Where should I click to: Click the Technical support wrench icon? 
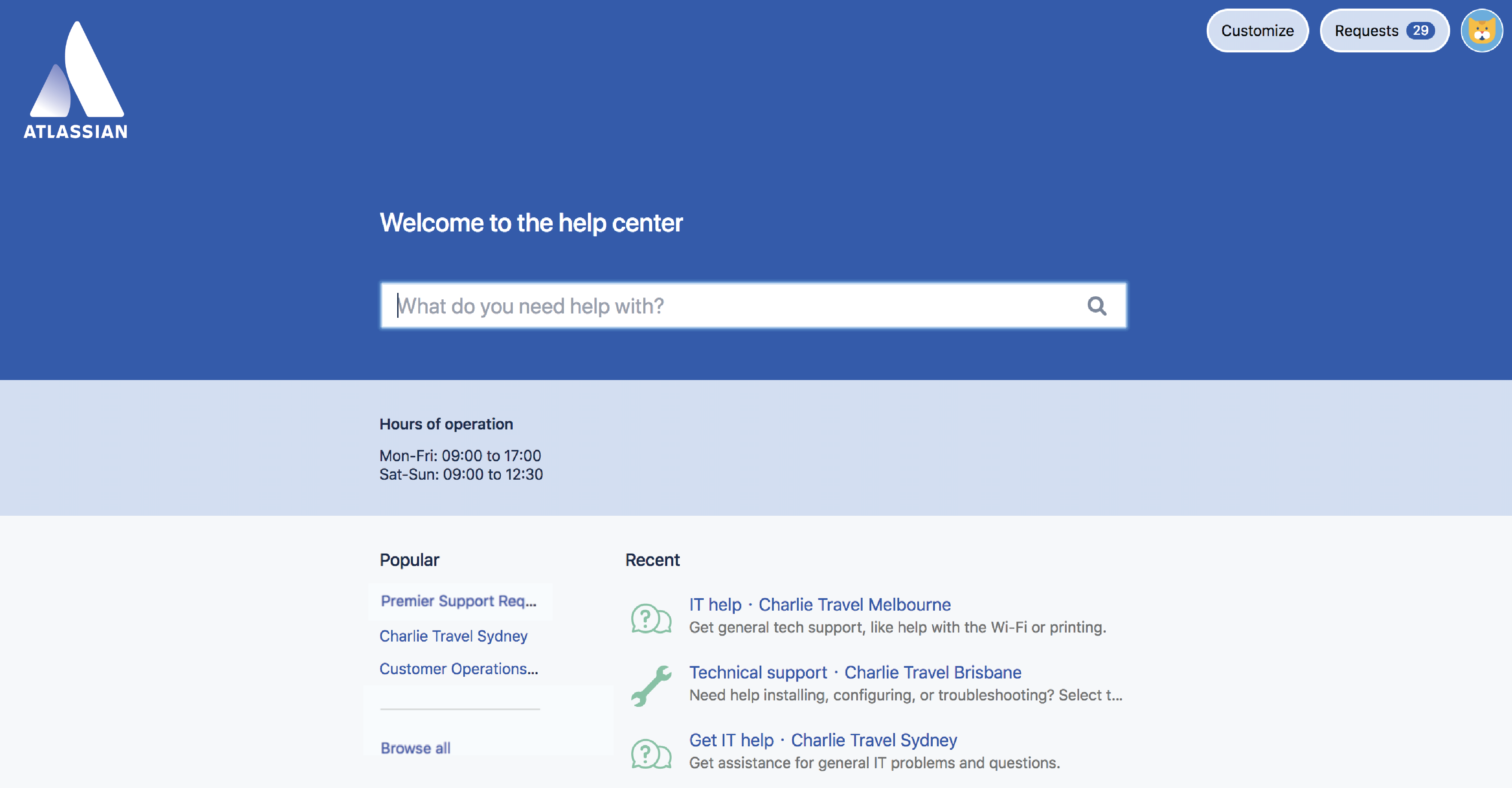651,683
